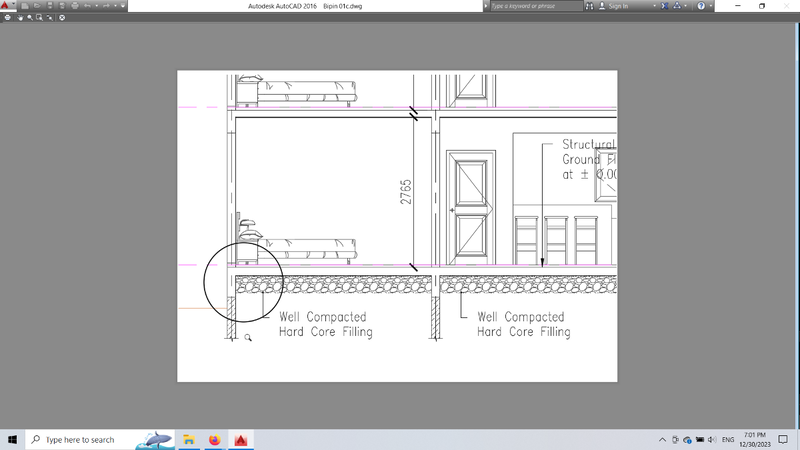Click the AutoCAD taskbar icon
The width and height of the screenshot is (800, 450).
click(x=241, y=439)
